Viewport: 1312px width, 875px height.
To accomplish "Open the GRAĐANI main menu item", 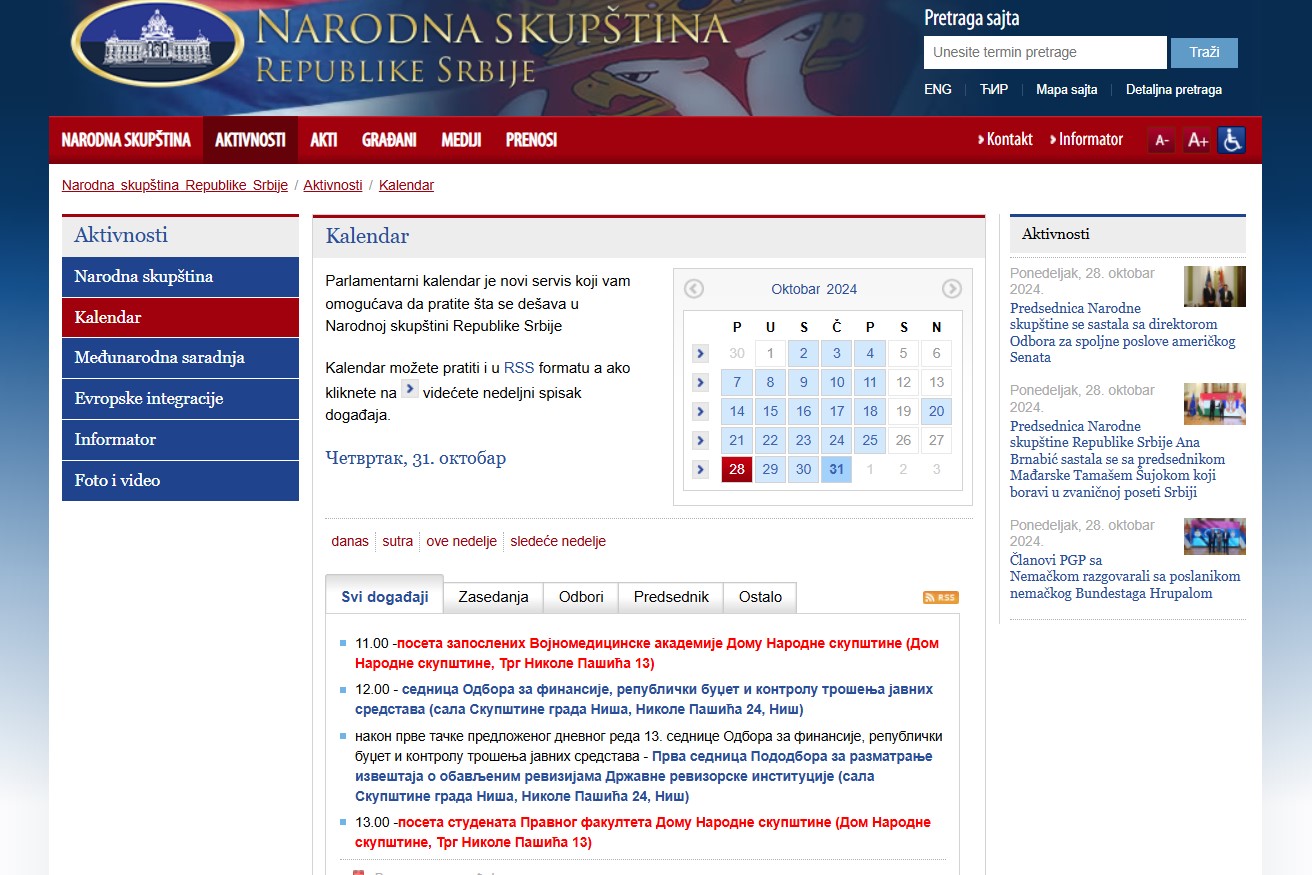I will 389,140.
